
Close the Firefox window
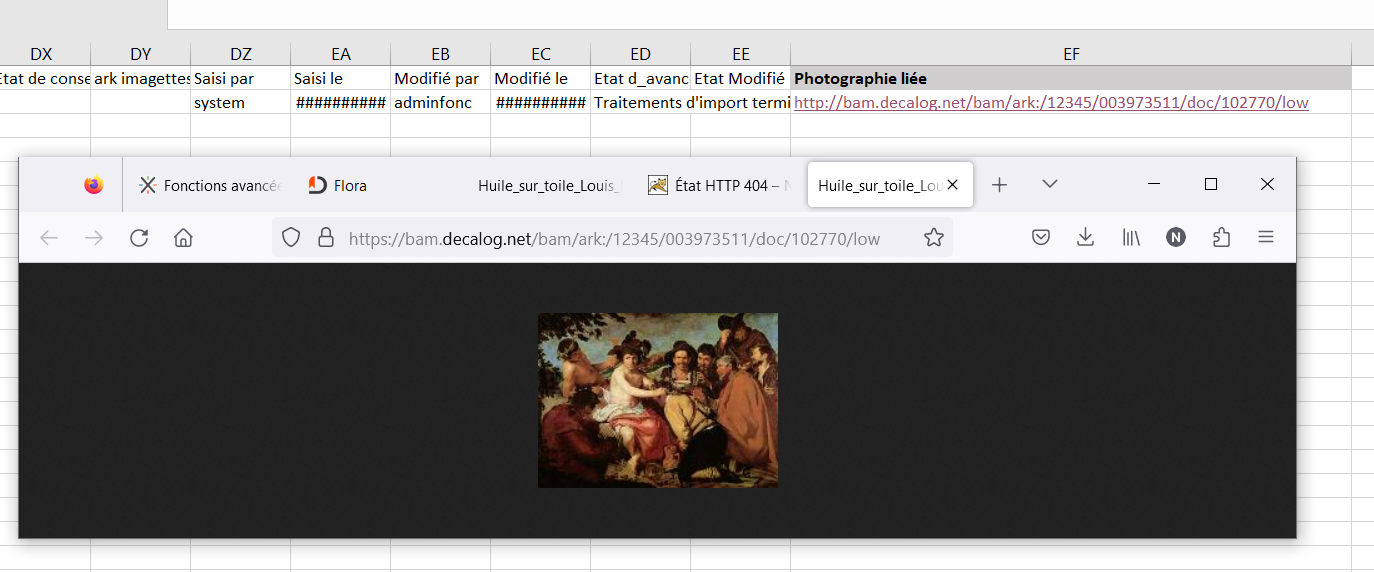[x=1267, y=184]
